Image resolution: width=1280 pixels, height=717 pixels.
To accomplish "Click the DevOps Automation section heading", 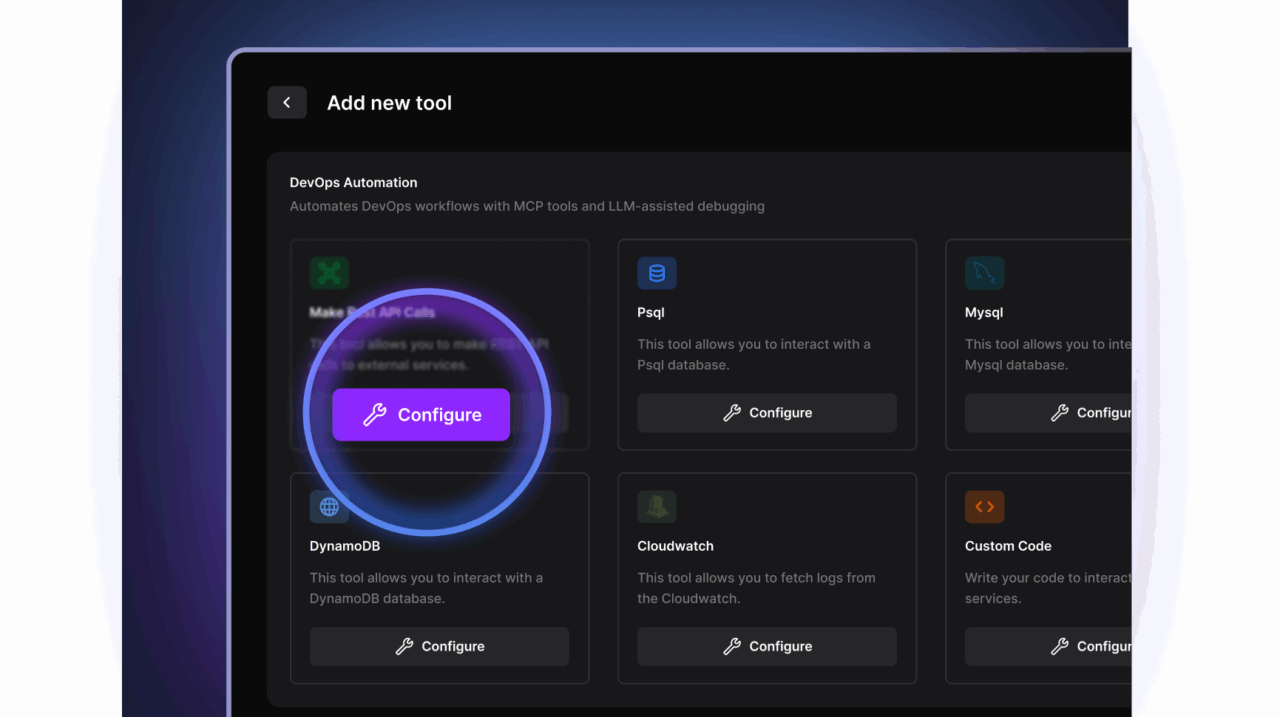I will click(x=353, y=183).
